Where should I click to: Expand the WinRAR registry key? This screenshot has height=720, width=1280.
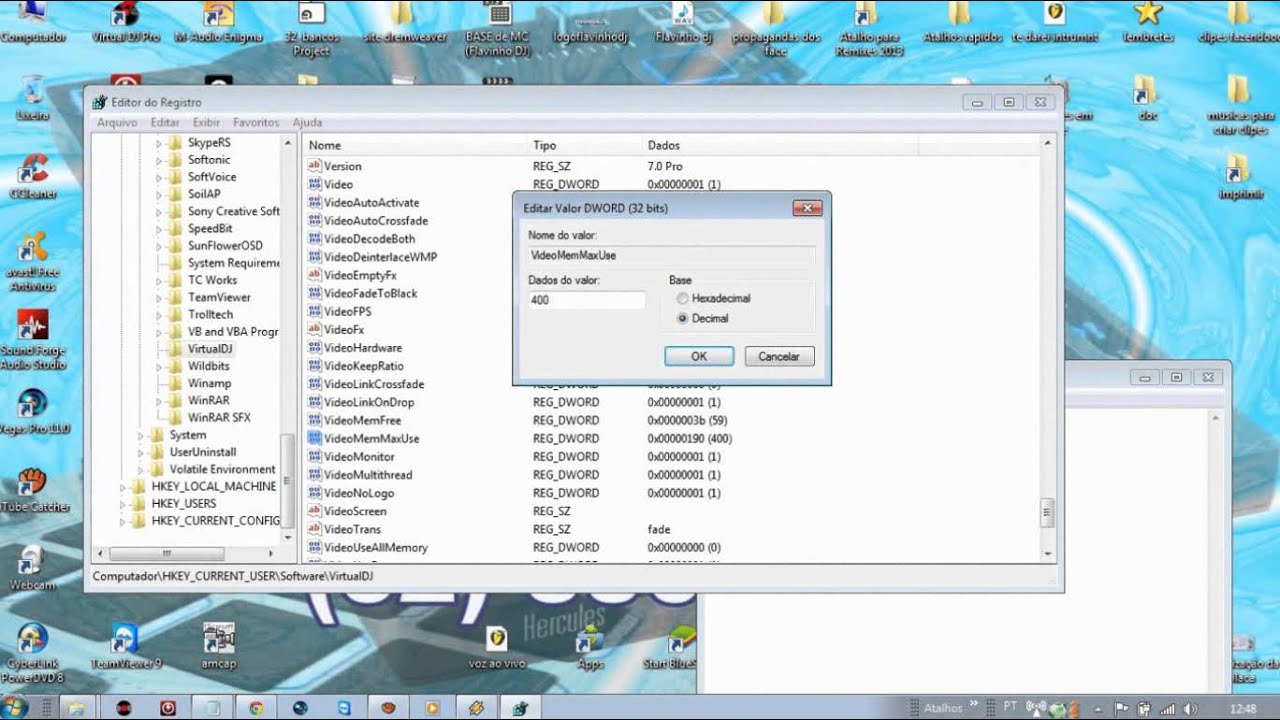coord(158,400)
